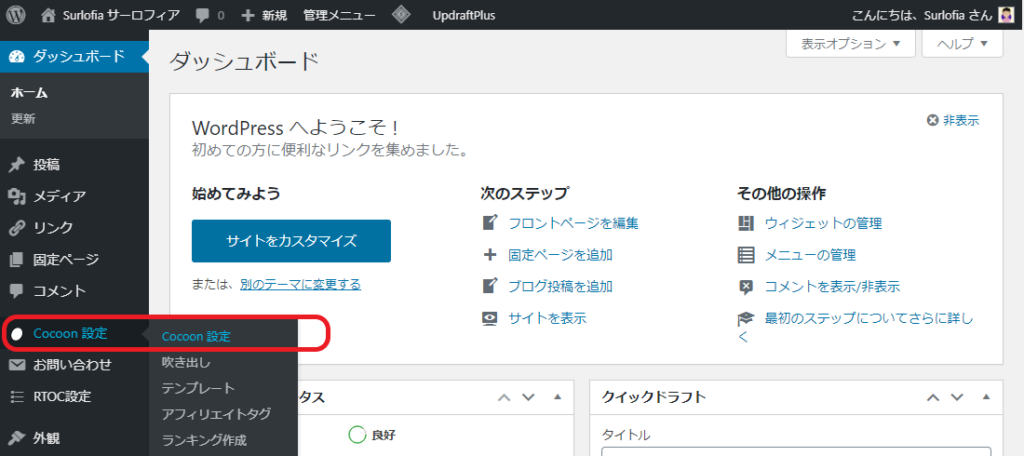
Task: Click the envelope icon beside お問い合わせ
Action: 17,365
